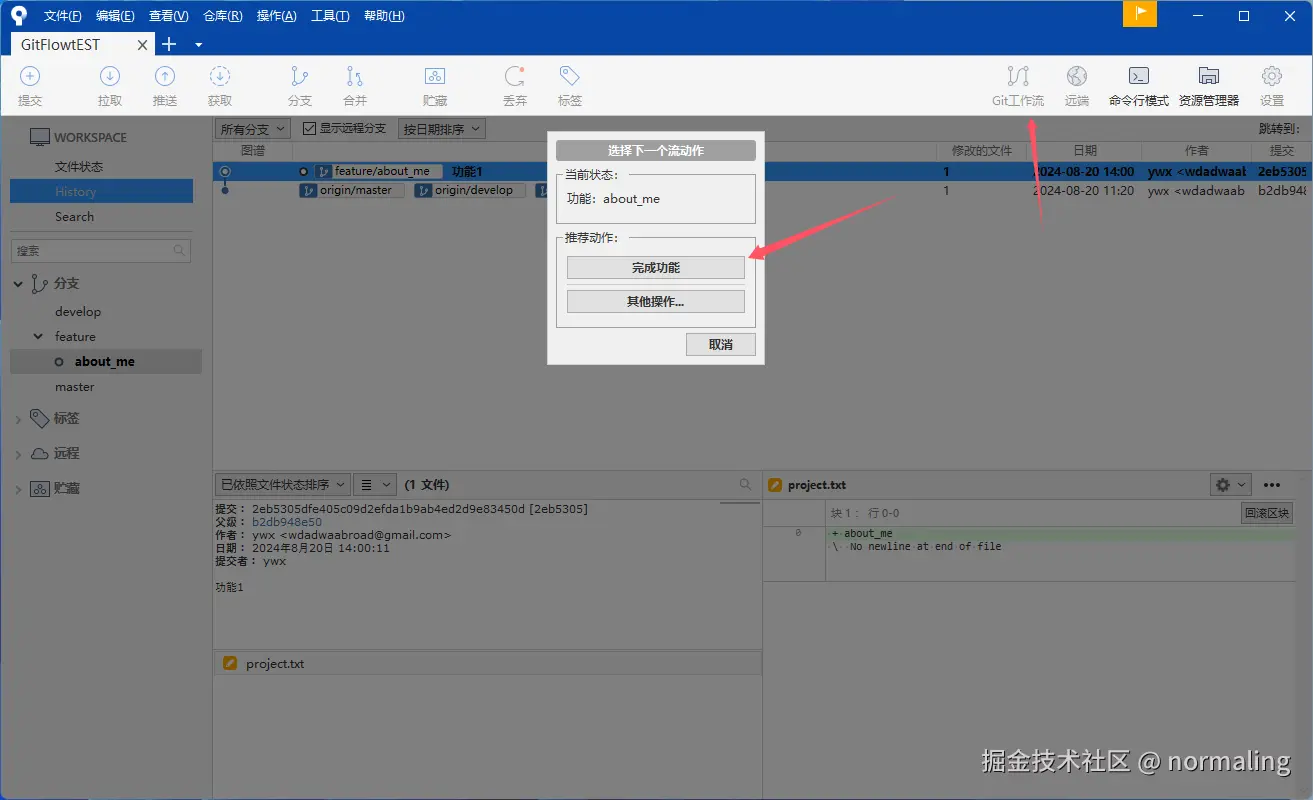Viewport: 1313px width, 800px height.
Task: Expand the 标签 section
Action: coord(18,419)
